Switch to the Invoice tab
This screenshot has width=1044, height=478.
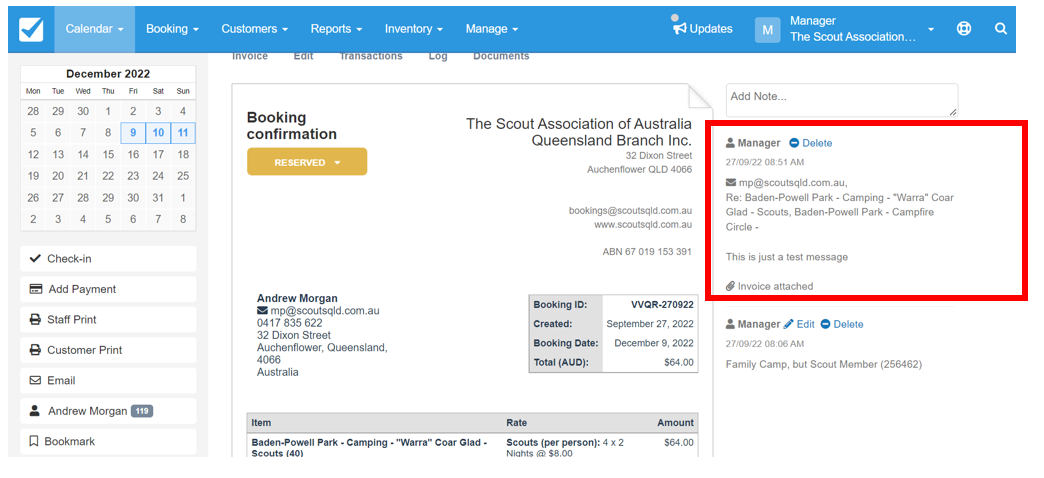(250, 57)
